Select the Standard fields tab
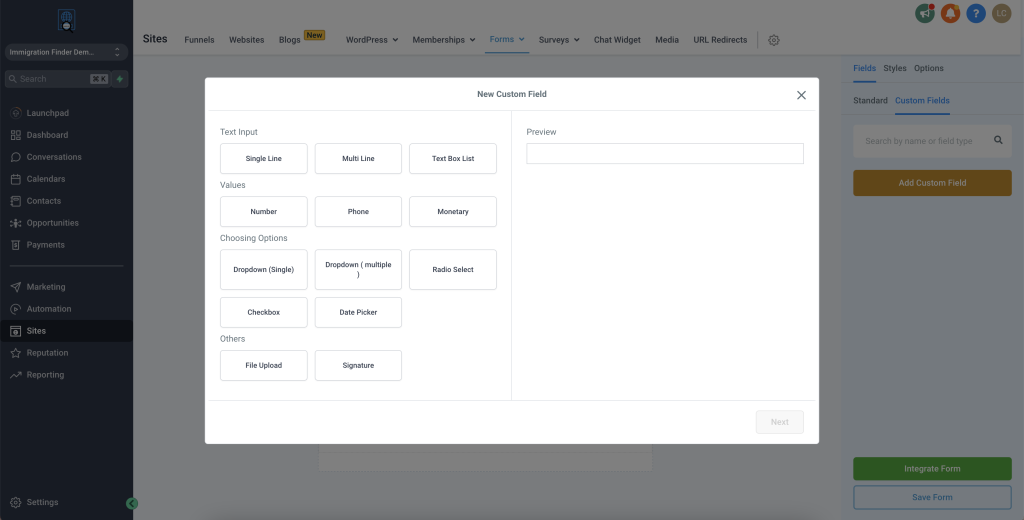The height and width of the screenshot is (520, 1024). [x=870, y=100]
